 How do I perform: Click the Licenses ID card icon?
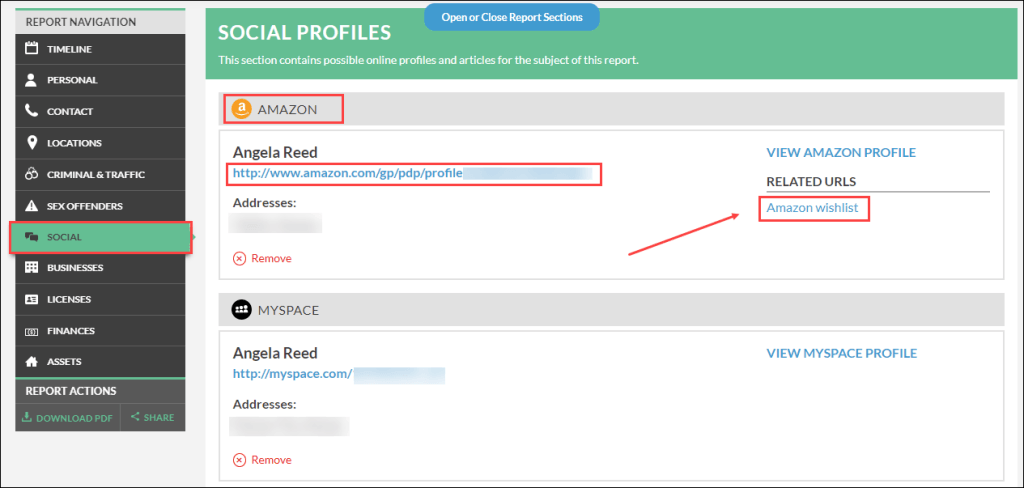(31, 299)
